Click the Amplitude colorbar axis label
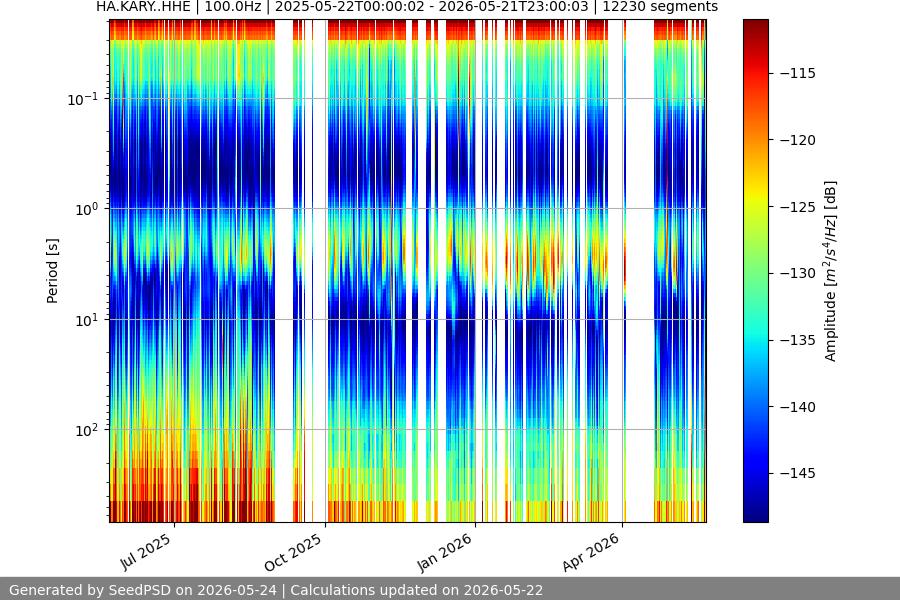The height and width of the screenshot is (600, 900). click(830, 271)
